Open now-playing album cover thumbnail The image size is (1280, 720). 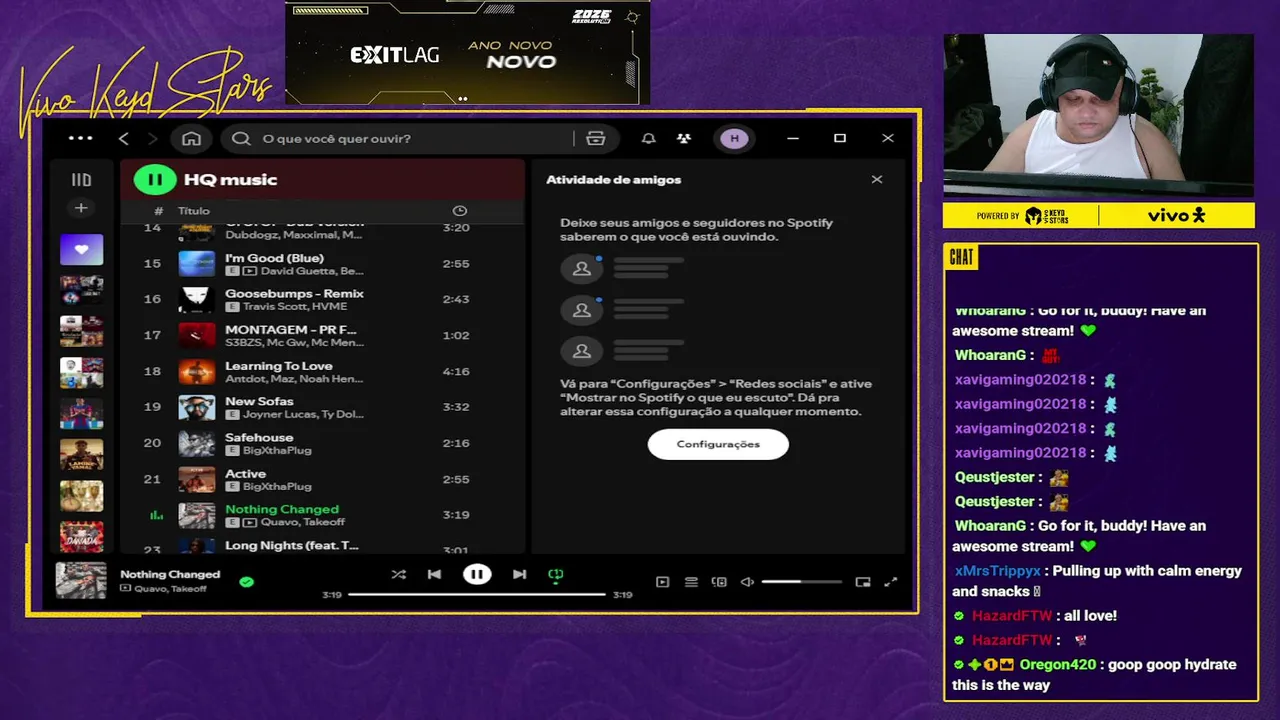click(81, 580)
